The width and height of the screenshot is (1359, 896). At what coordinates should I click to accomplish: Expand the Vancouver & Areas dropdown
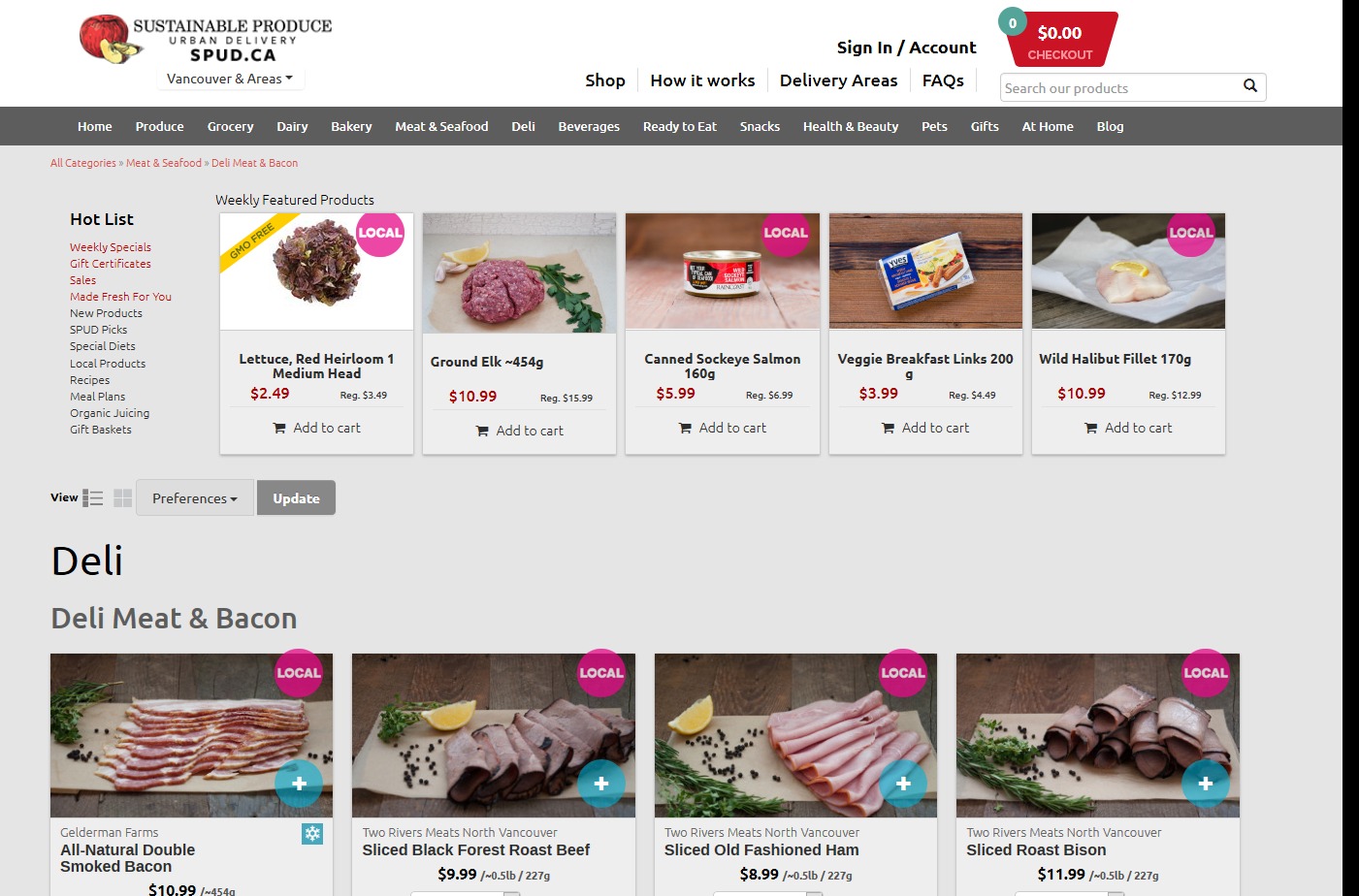230,79
